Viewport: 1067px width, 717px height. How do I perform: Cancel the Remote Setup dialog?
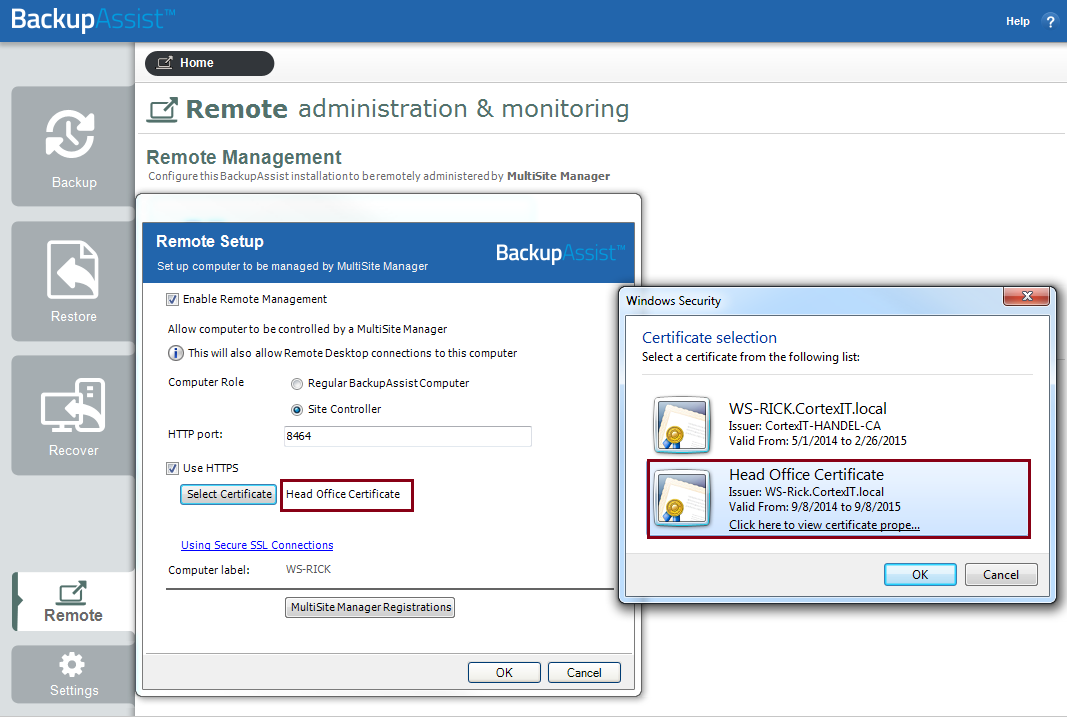tap(584, 672)
